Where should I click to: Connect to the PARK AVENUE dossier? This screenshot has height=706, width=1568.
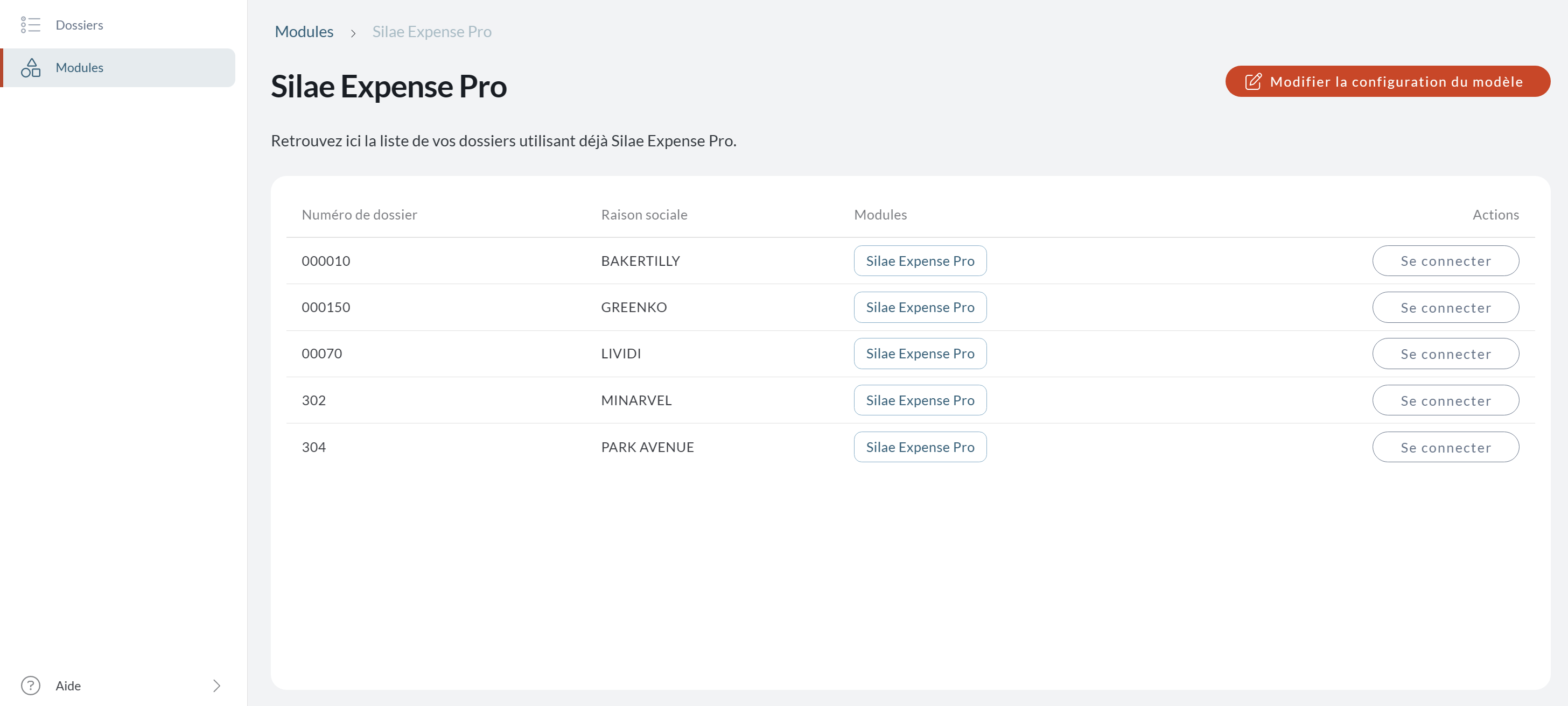tap(1445, 448)
